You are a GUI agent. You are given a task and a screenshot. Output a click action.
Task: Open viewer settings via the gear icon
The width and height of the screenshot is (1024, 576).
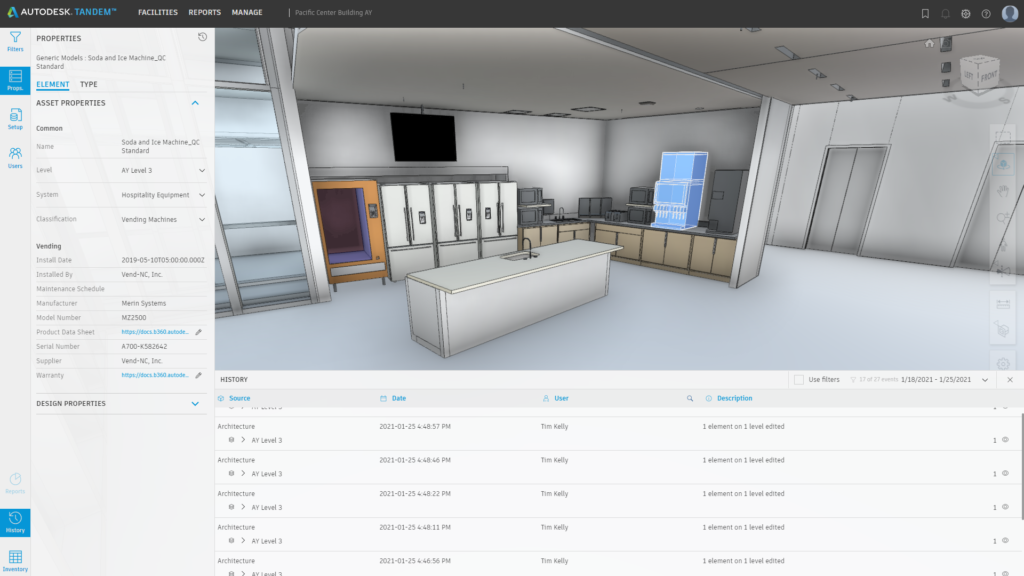pyautogui.click(x=1003, y=364)
